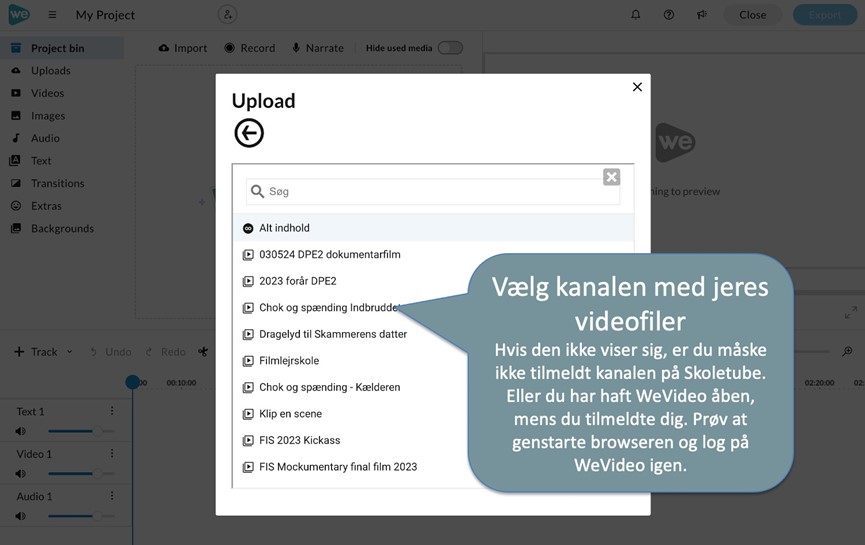Open Video 1 track options menu
Image resolution: width=865 pixels, height=545 pixels.
pyautogui.click(x=112, y=453)
